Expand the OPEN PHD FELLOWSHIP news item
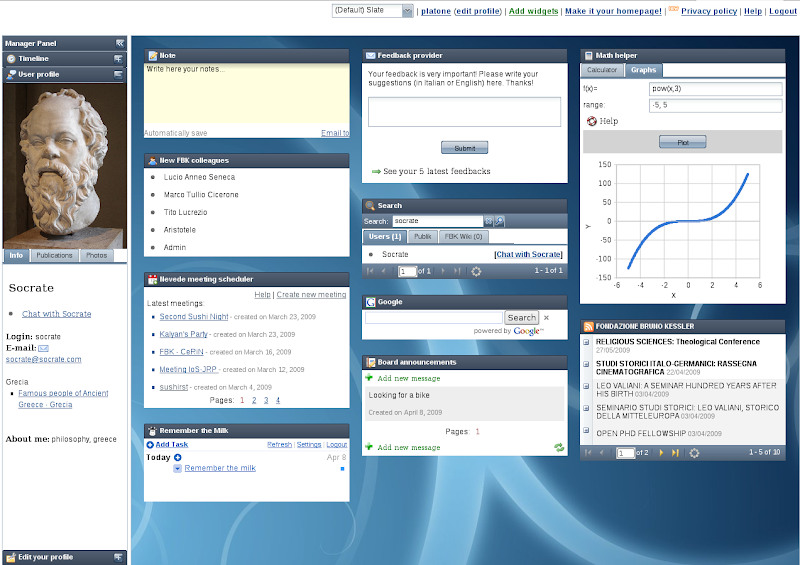Viewport: 800px width, 565px height. point(587,430)
